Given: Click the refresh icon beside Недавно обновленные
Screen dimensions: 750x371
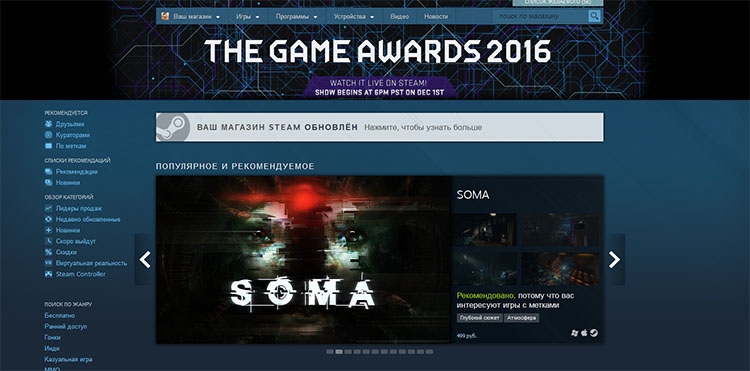Looking at the screenshot, I should click(x=48, y=219).
